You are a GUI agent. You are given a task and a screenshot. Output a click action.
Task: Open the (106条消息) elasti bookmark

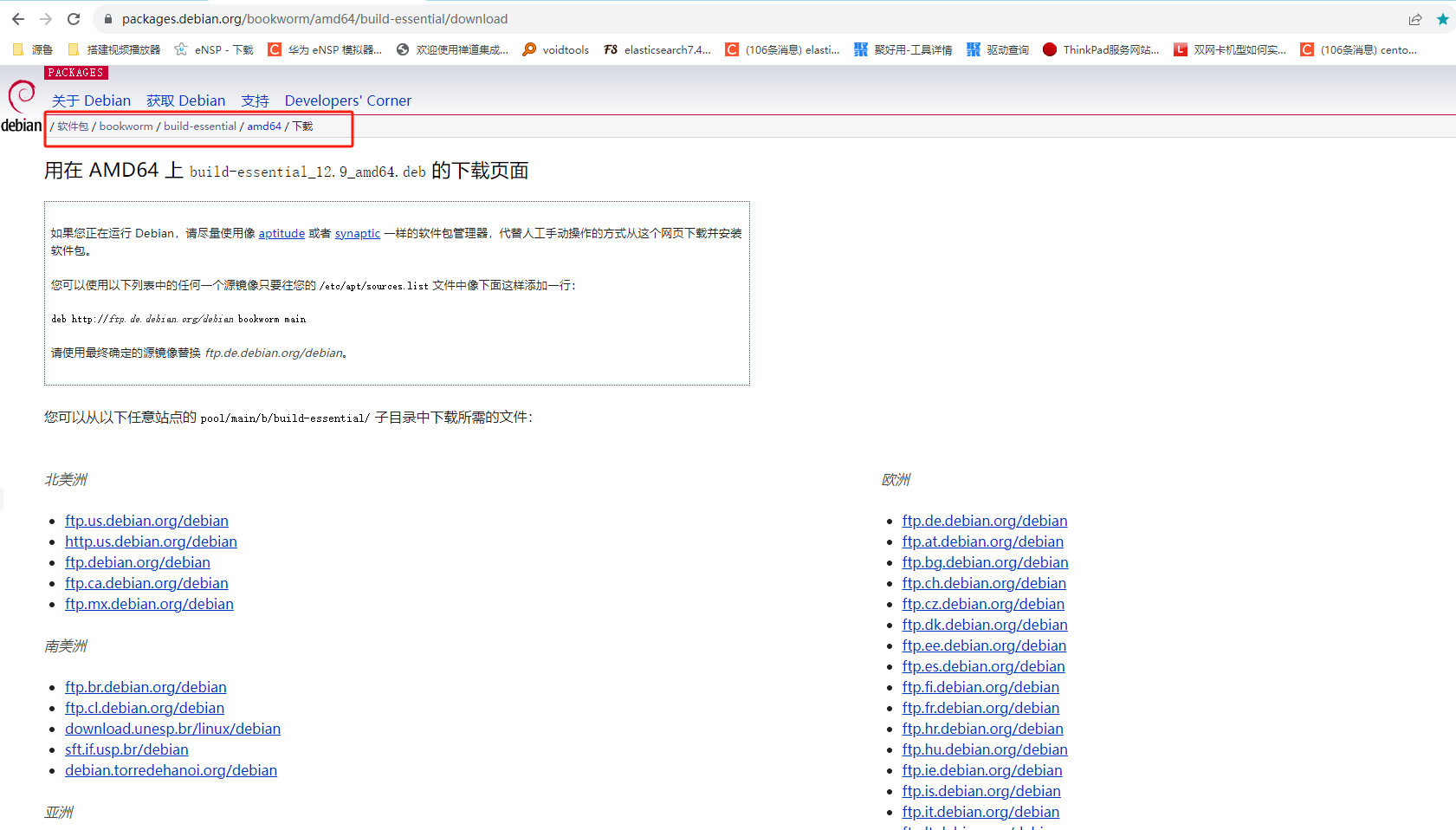(782, 49)
